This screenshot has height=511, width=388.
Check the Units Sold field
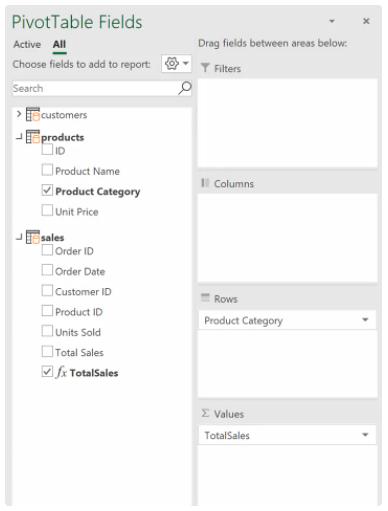click(x=47, y=331)
